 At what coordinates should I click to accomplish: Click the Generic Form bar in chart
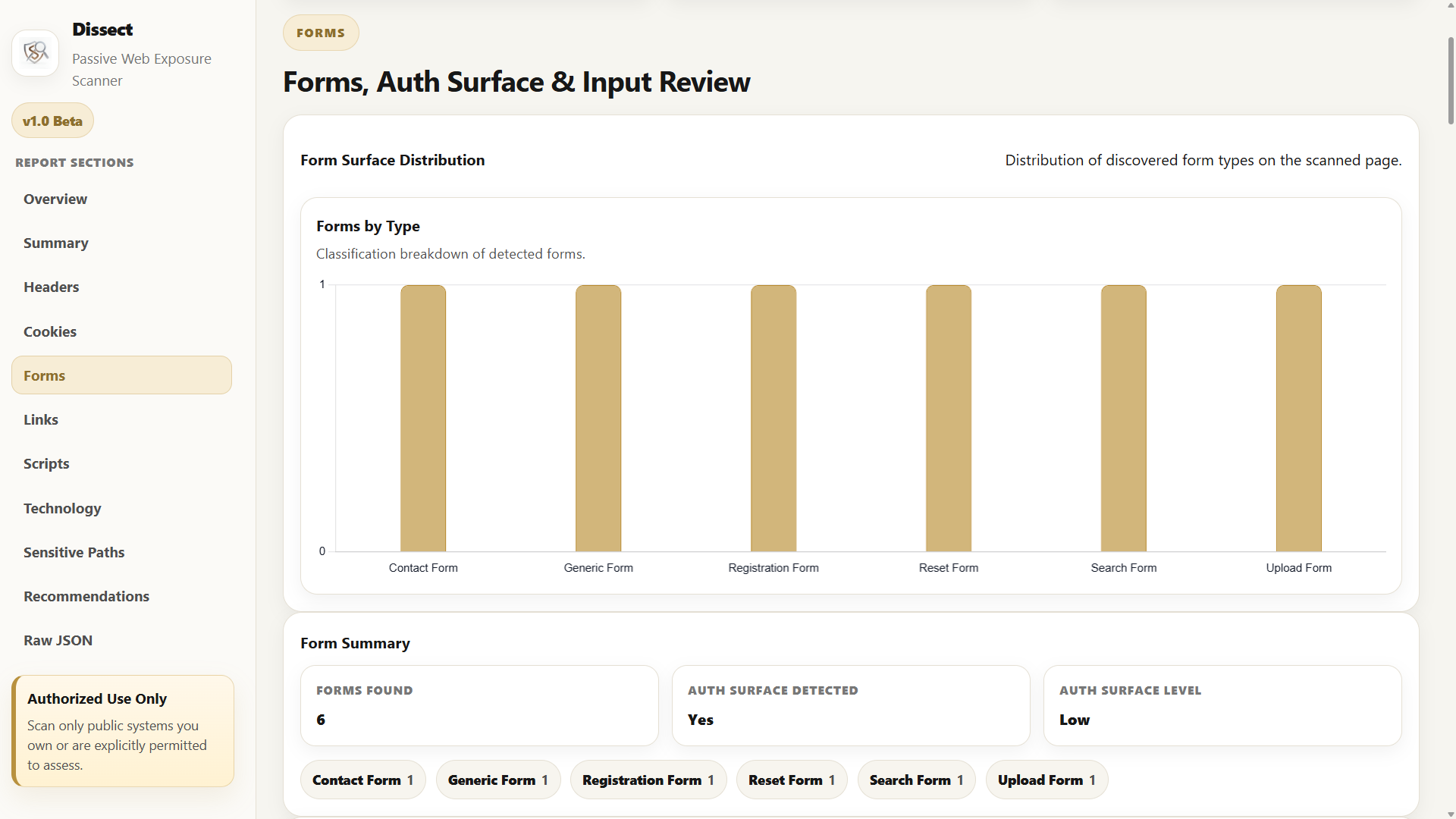(598, 418)
